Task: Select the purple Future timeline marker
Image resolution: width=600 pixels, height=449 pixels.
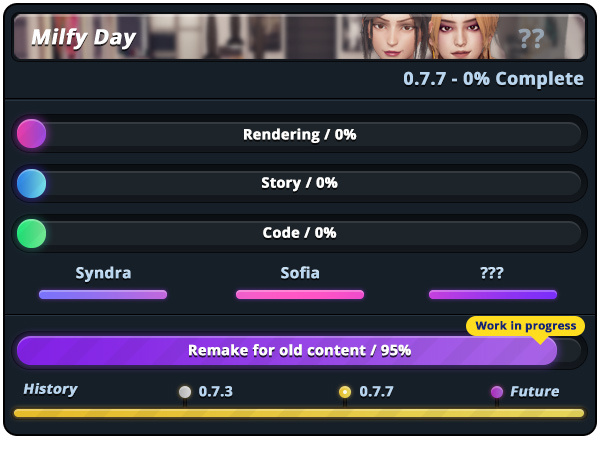Action: pyautogui.click(x=497, y=392)
